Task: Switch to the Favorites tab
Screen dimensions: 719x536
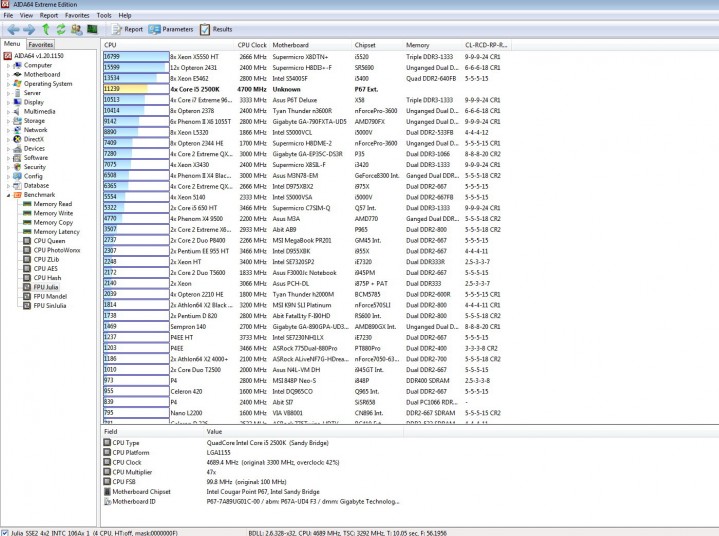Action: click(x=41, y=44)
